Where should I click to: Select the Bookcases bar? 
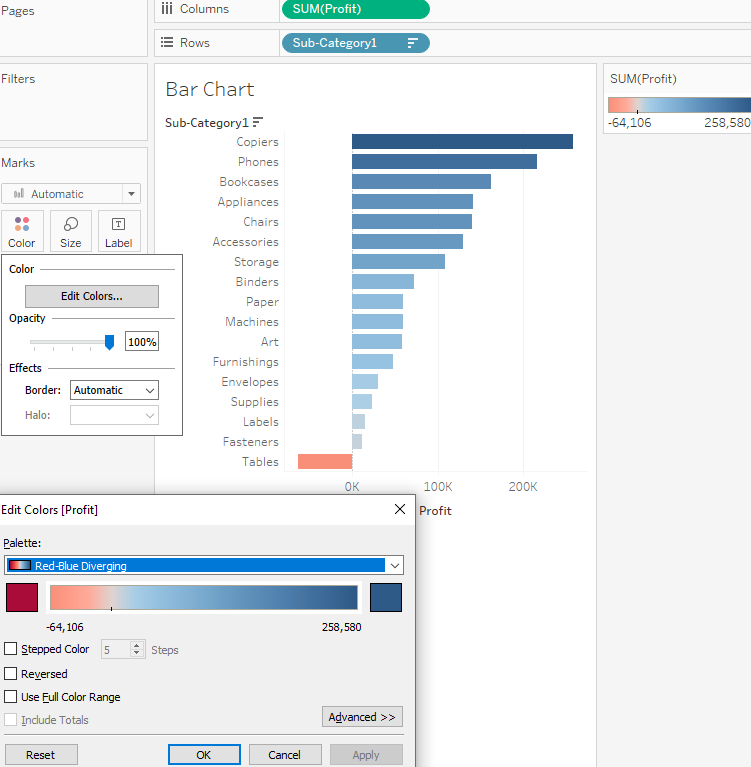[421, 181]
